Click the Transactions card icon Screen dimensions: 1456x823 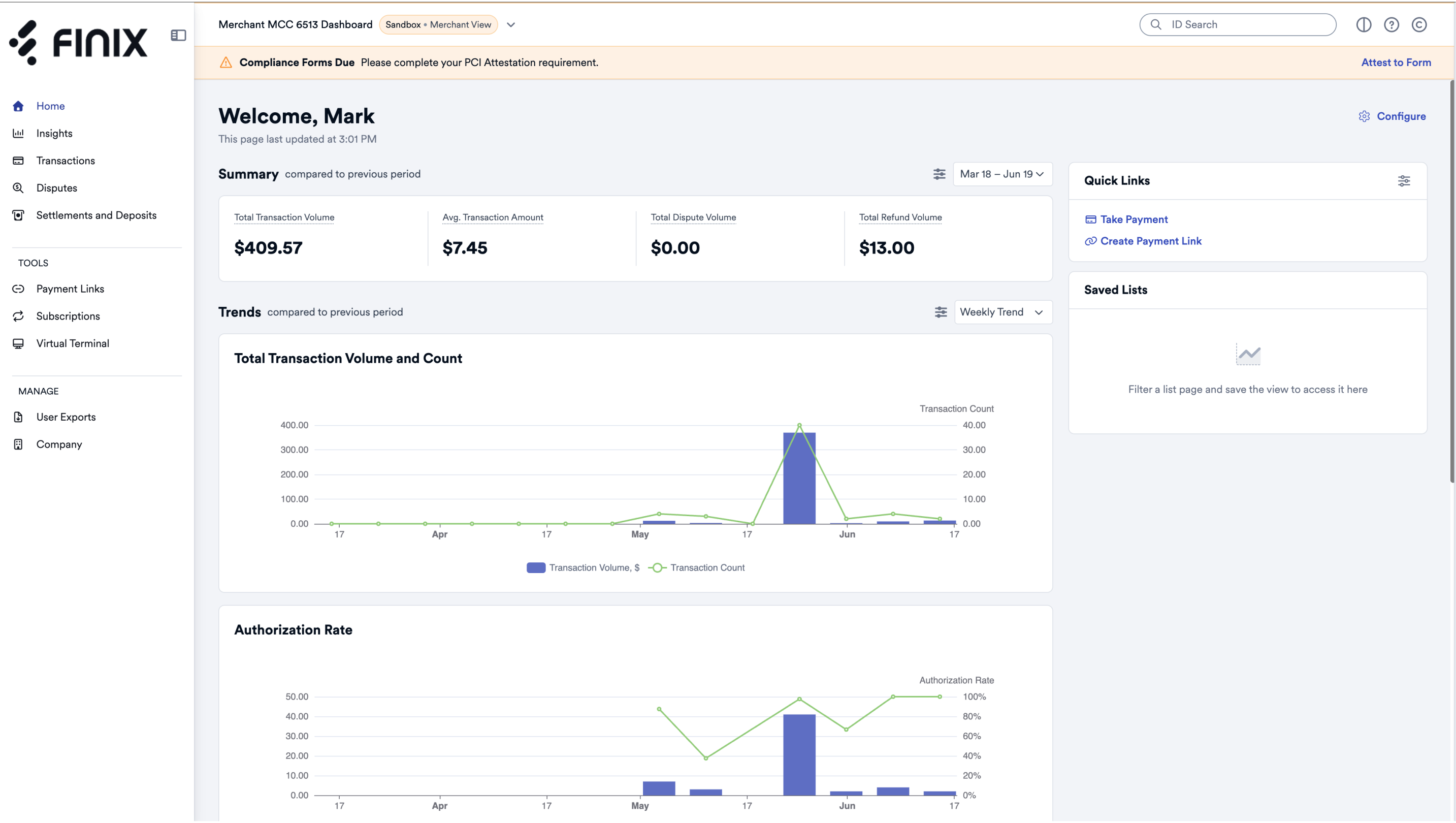tap(18, 161)
